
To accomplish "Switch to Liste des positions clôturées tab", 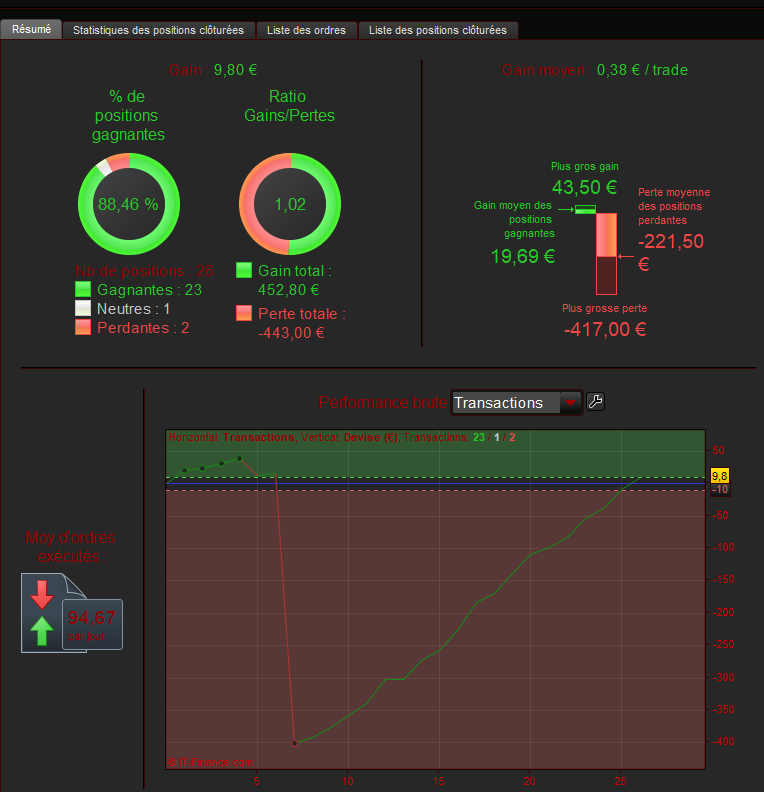I will 438,30.
